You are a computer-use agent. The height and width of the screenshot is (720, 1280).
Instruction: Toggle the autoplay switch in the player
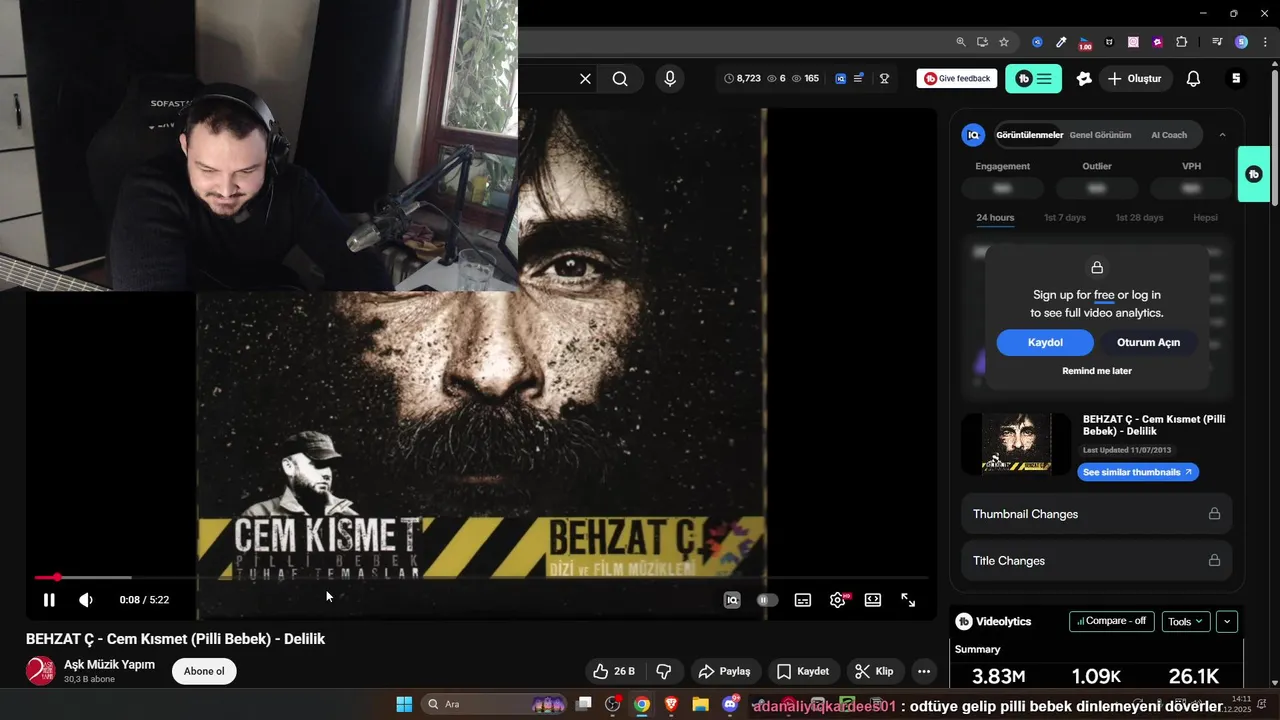[x=767, y=600]
